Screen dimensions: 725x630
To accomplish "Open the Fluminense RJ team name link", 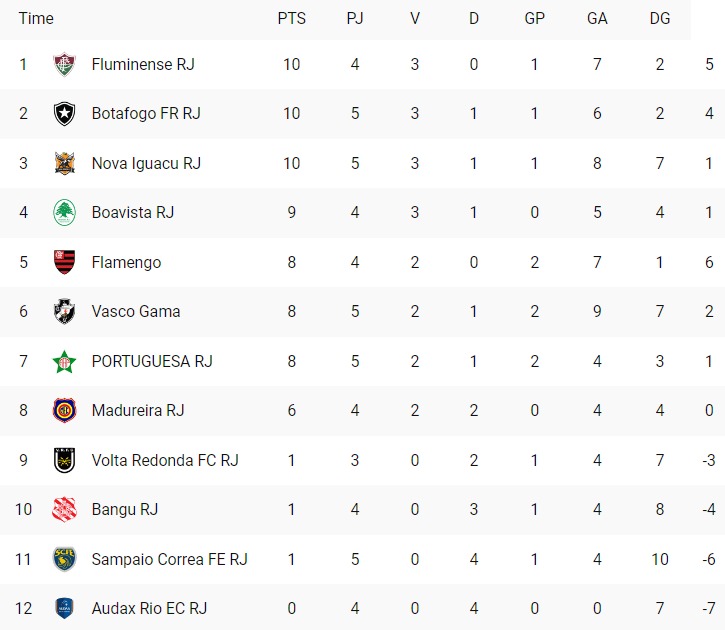I will 143,64.
